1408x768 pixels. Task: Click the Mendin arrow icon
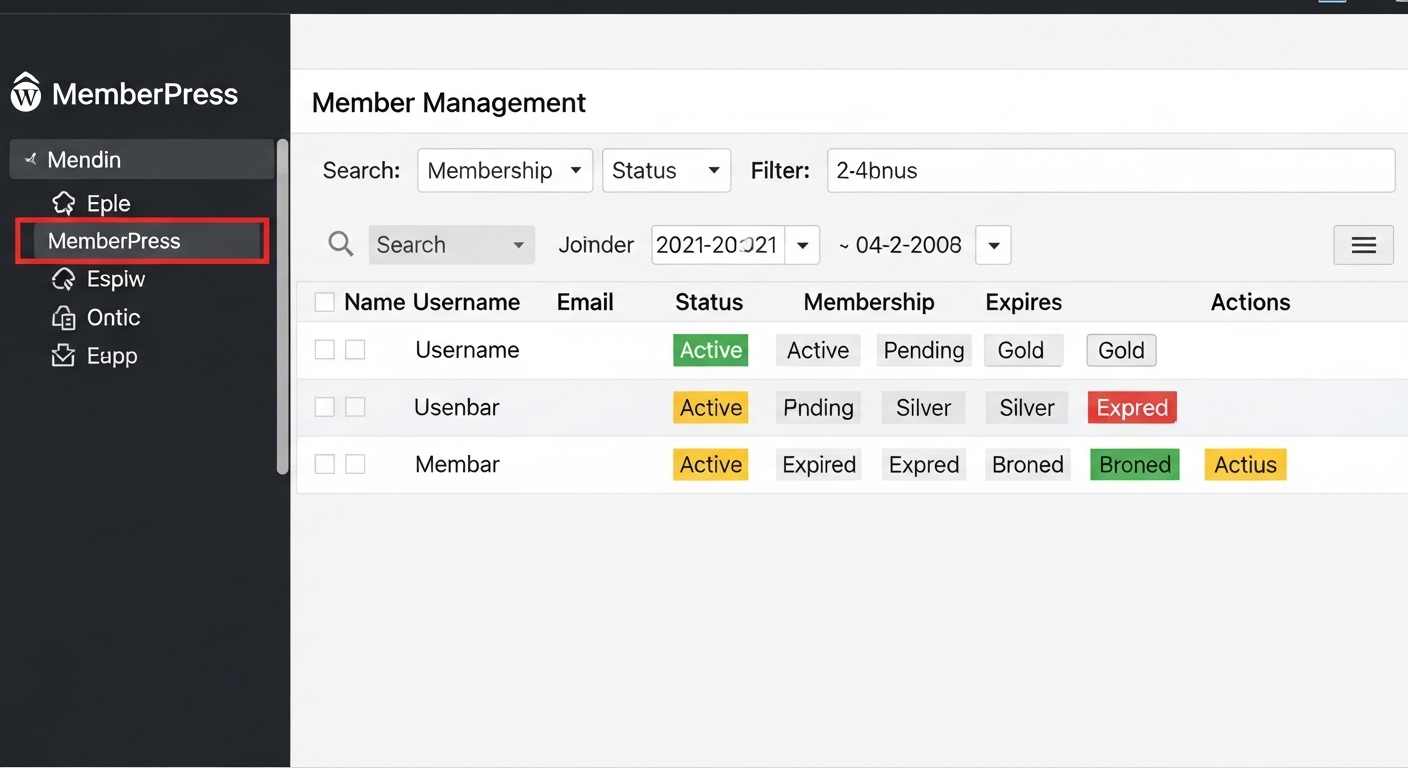(31, 159)
